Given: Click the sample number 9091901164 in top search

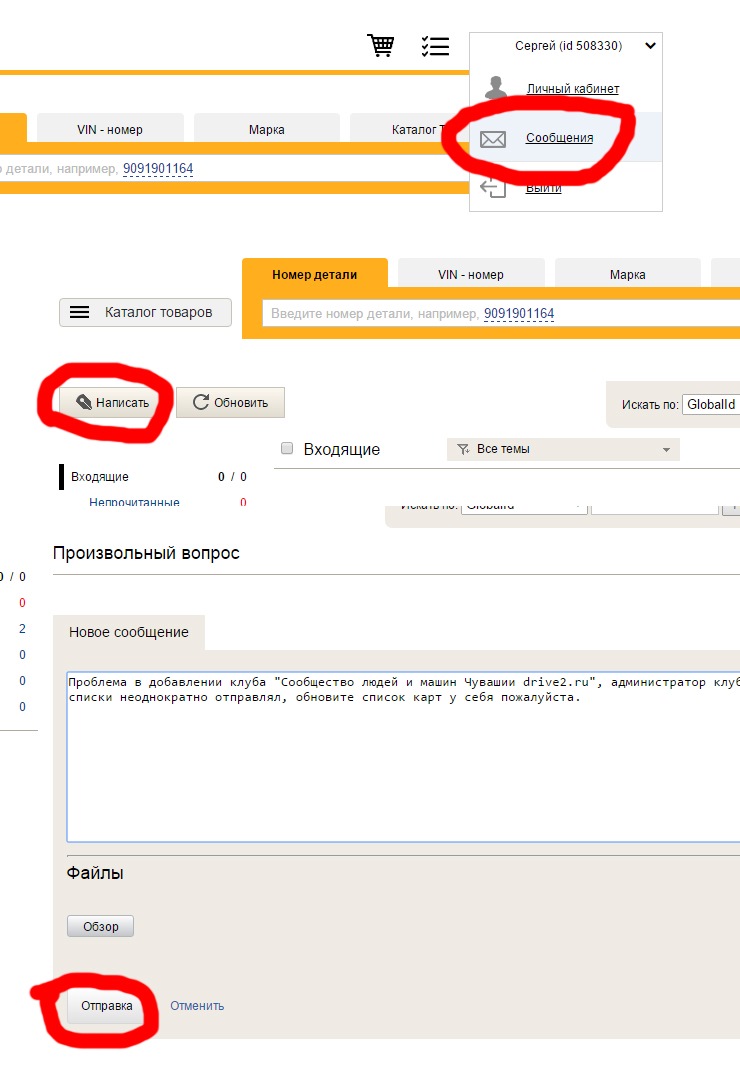Looking at the screenshot, I should tap(158, 169).
